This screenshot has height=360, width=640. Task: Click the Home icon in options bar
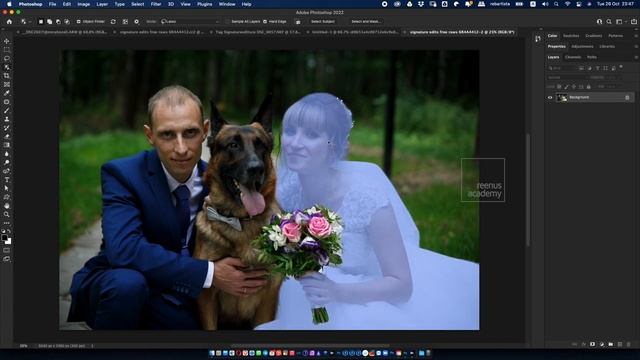pyautogui.click(x=9, y=22)
